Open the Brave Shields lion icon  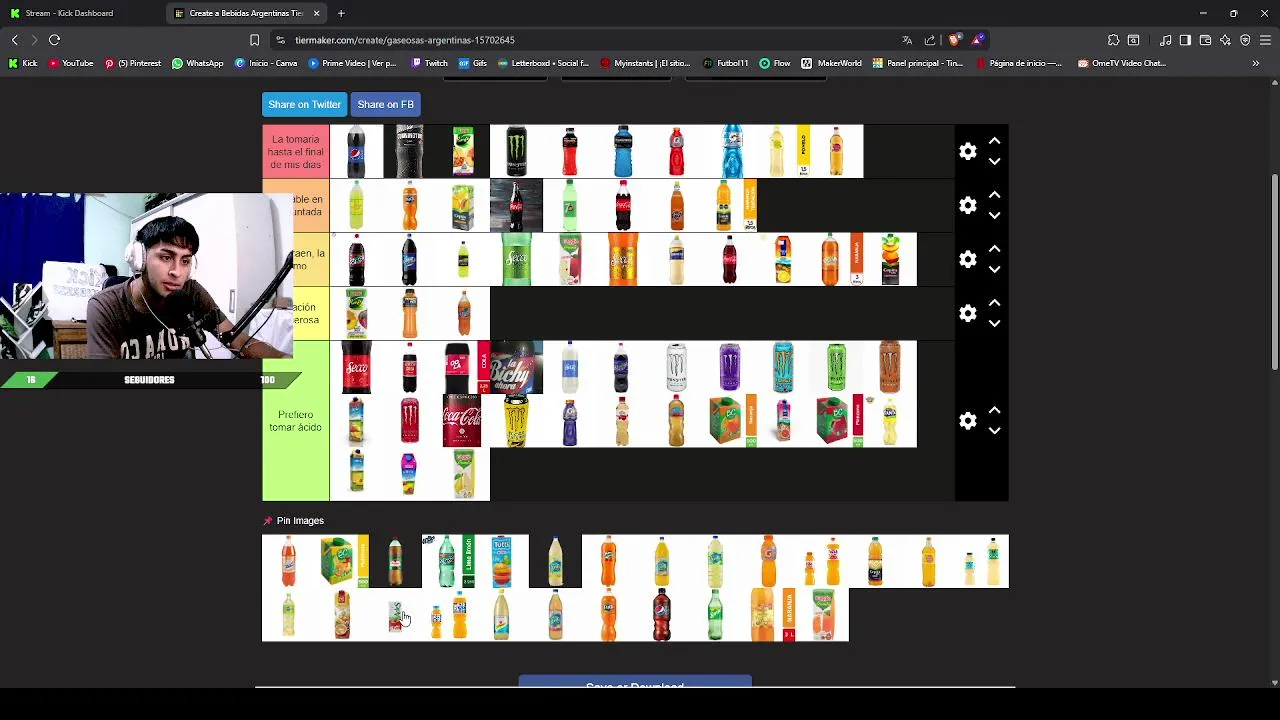[x=955, y=40]
